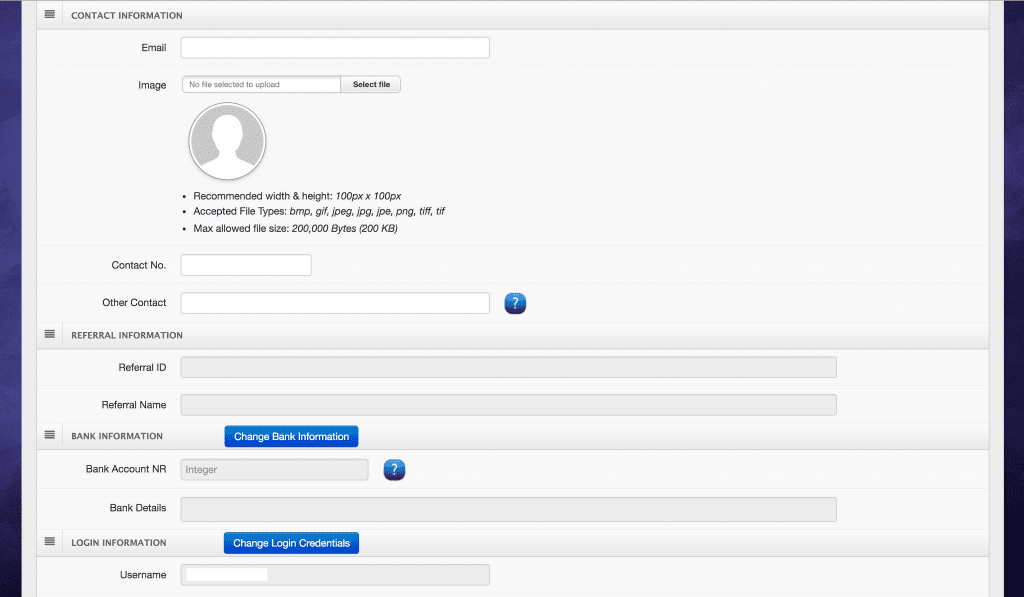Image resolution: width=1024 pixels, height=597 pixels.
Task: Toggle the Login Information section handle icon
Action: click(50, 541)
